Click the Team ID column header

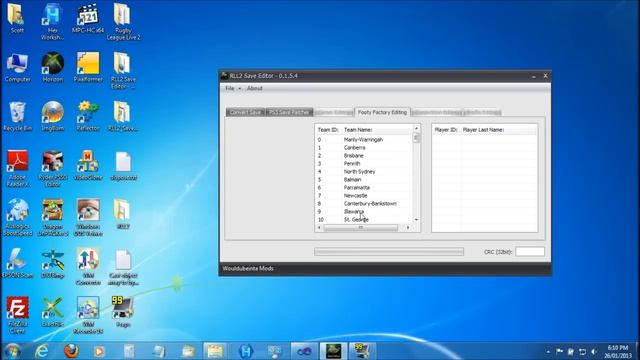328,130
